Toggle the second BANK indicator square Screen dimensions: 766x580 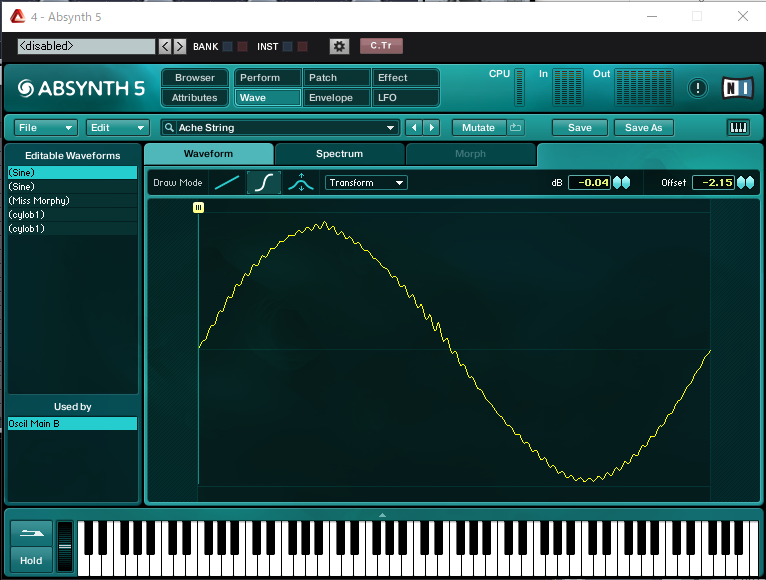click(x=242, y=46)
